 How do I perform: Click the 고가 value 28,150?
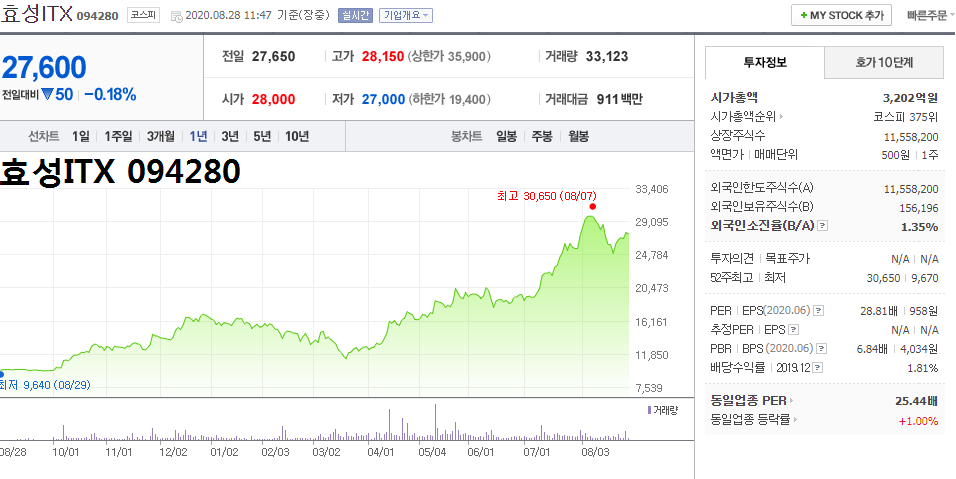pos(383,57)
